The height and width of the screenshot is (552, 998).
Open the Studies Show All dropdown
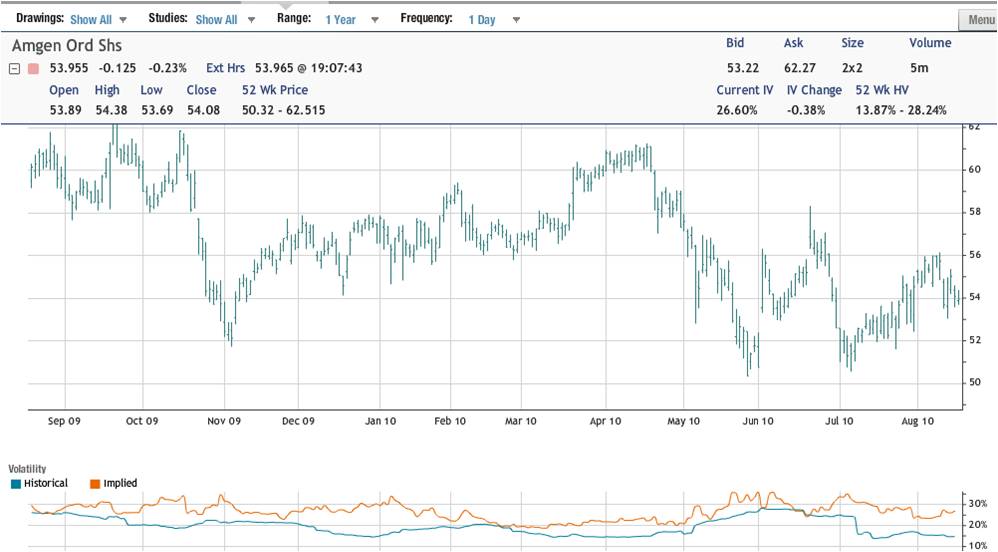[x=225, y=20]
